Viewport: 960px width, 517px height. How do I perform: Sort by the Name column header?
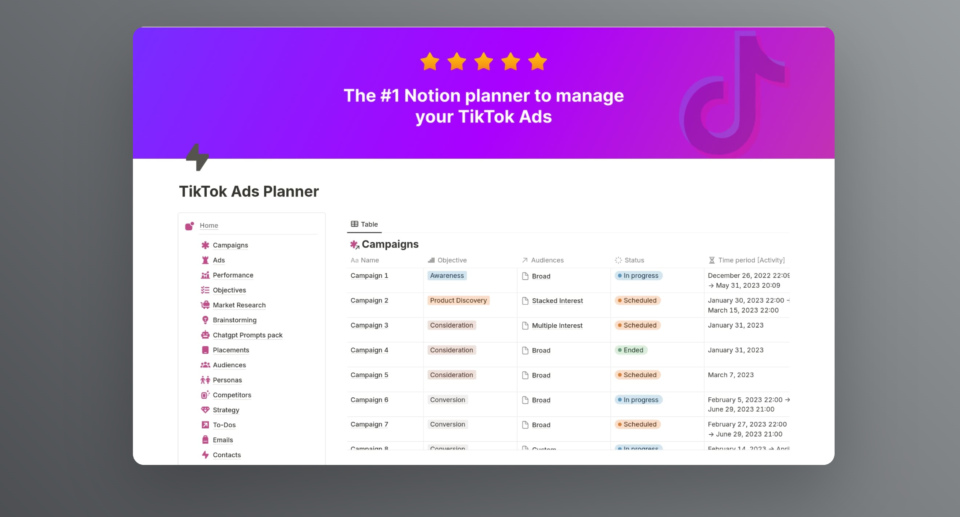coord(365,260)
